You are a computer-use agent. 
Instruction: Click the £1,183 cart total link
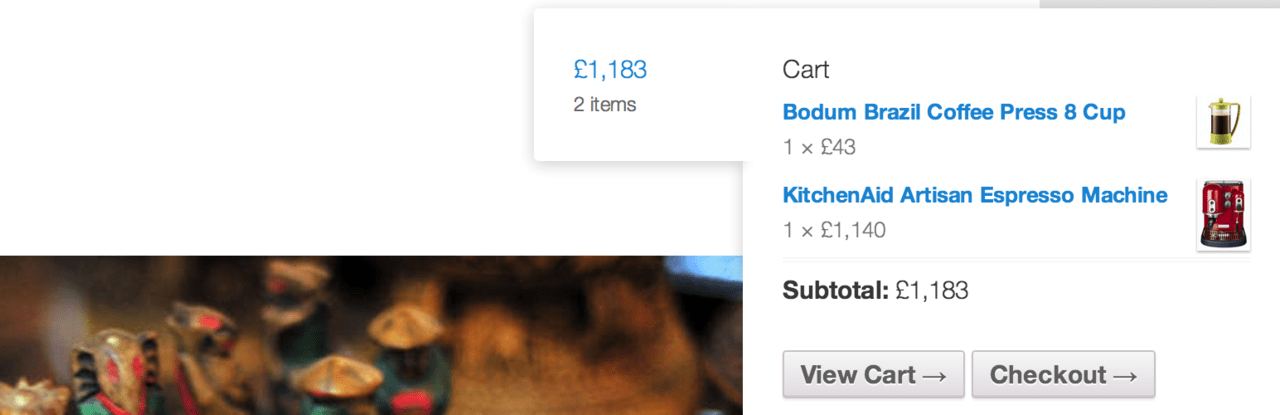[x=610, y=70]
